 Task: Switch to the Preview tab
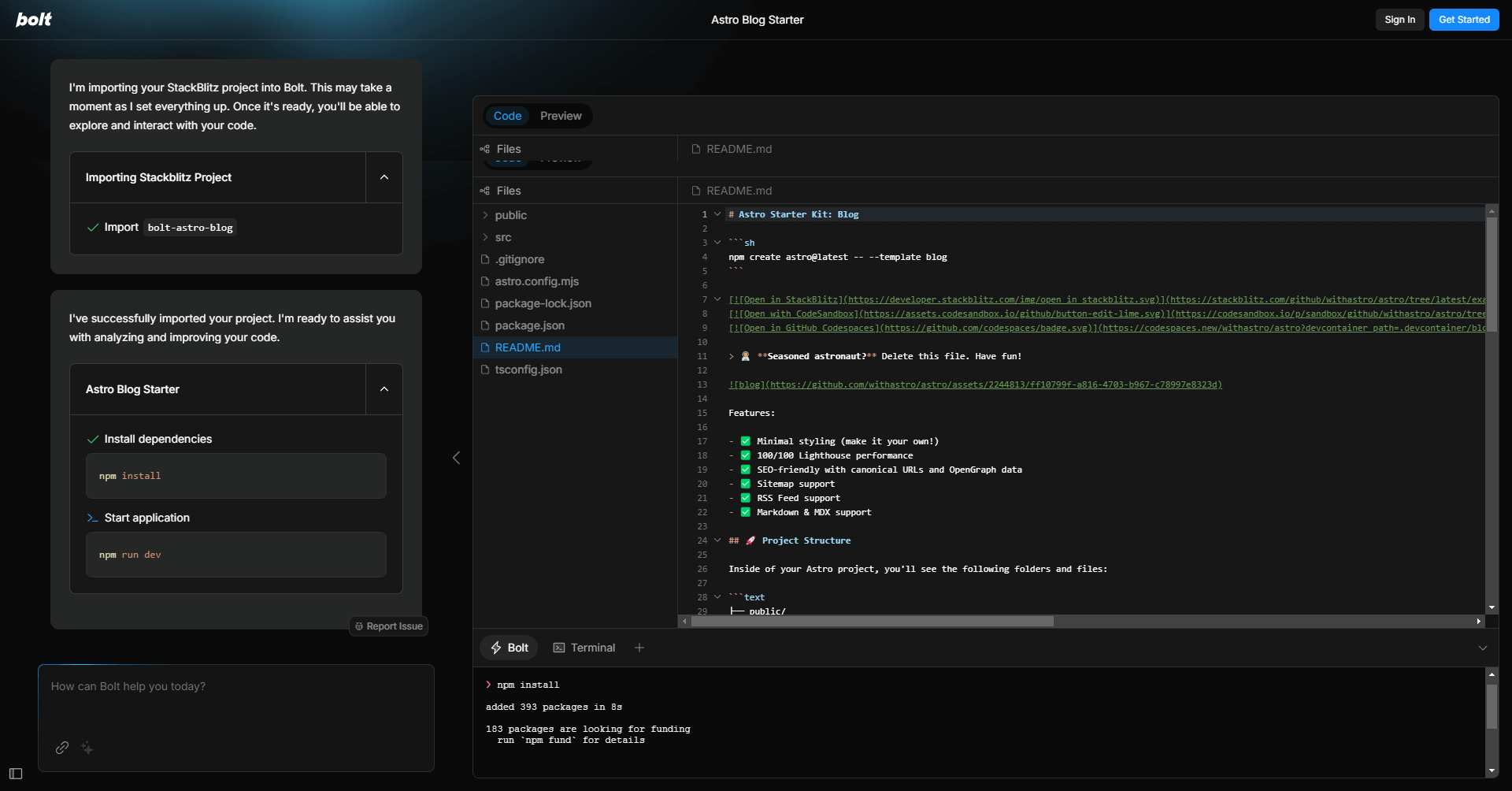(561, 116)
